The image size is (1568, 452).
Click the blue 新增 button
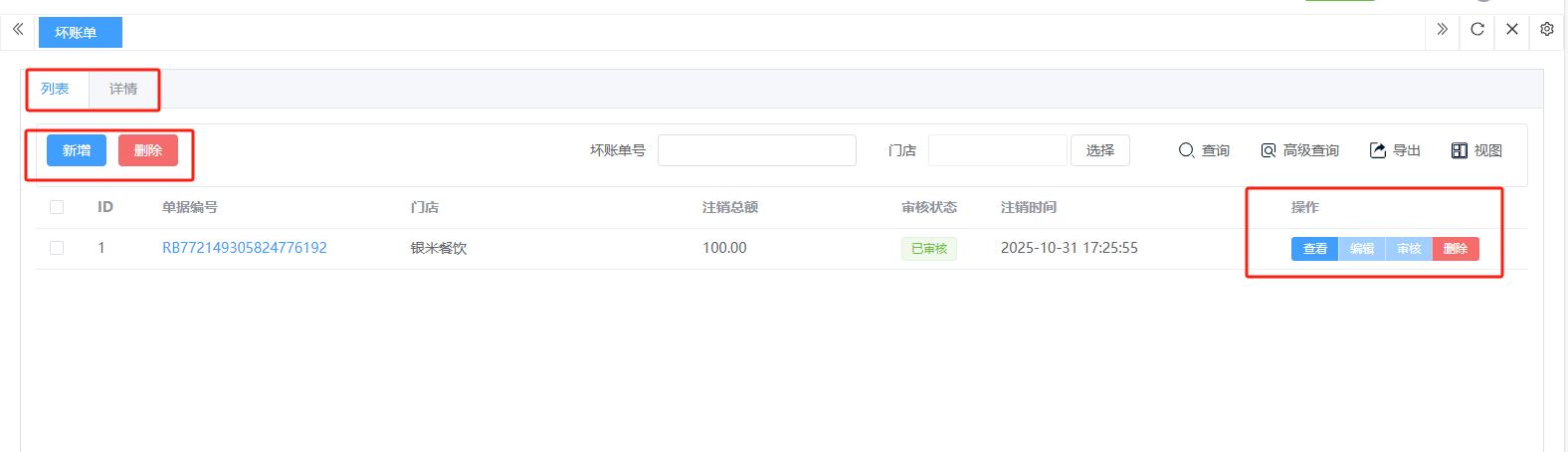tap(77, 150)
